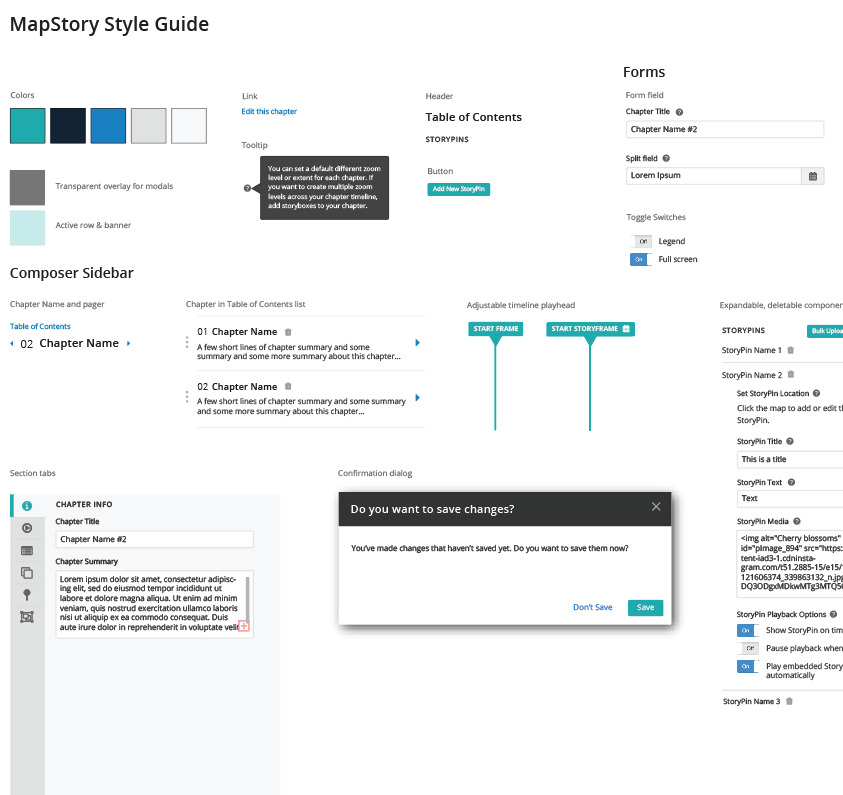Click the tooltip help icon

click(247, 188)
